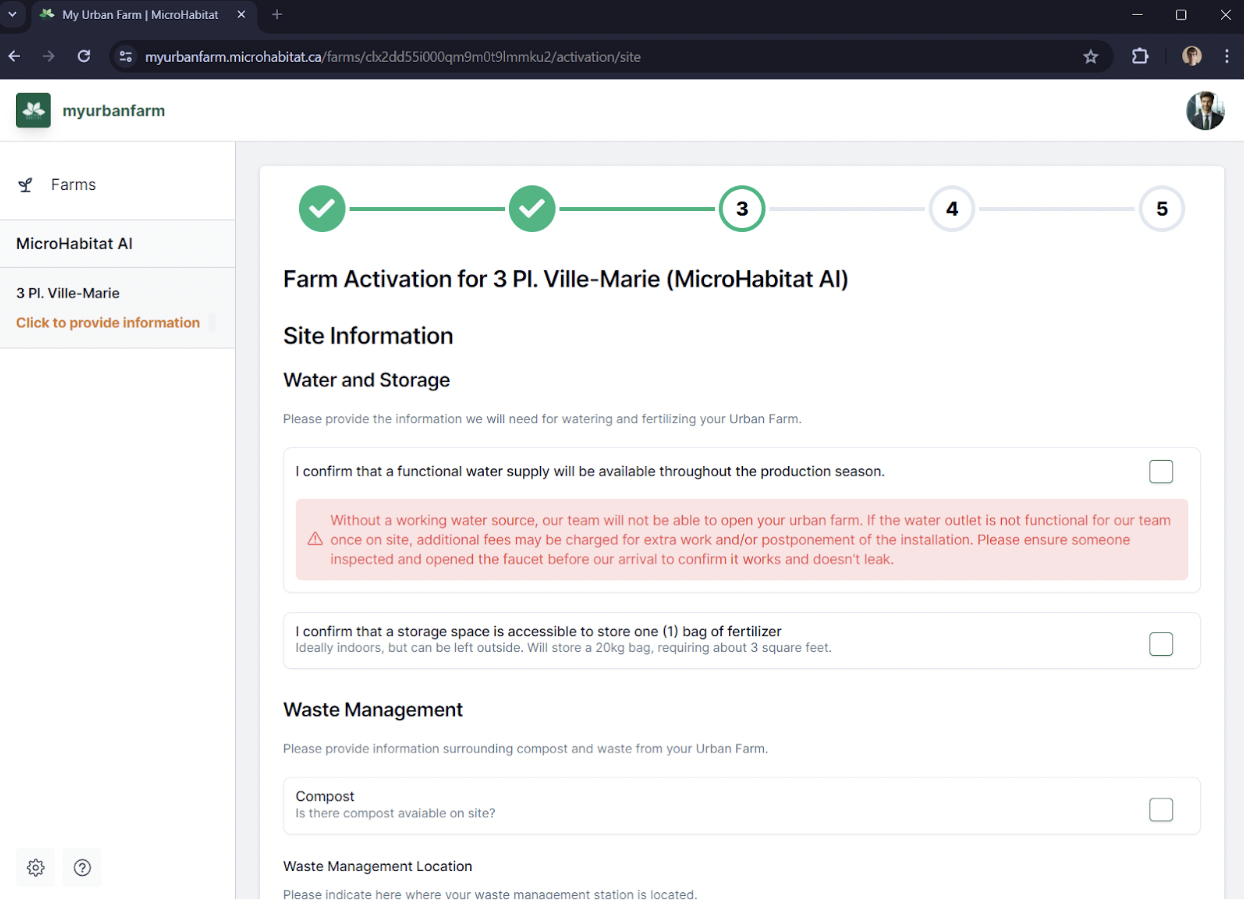Image resolution: width=1244 pixels, height=900 pixels.
Task: Select the My Urban Farm browser tab
Action: pyautogui.click(x=142, y=15)
